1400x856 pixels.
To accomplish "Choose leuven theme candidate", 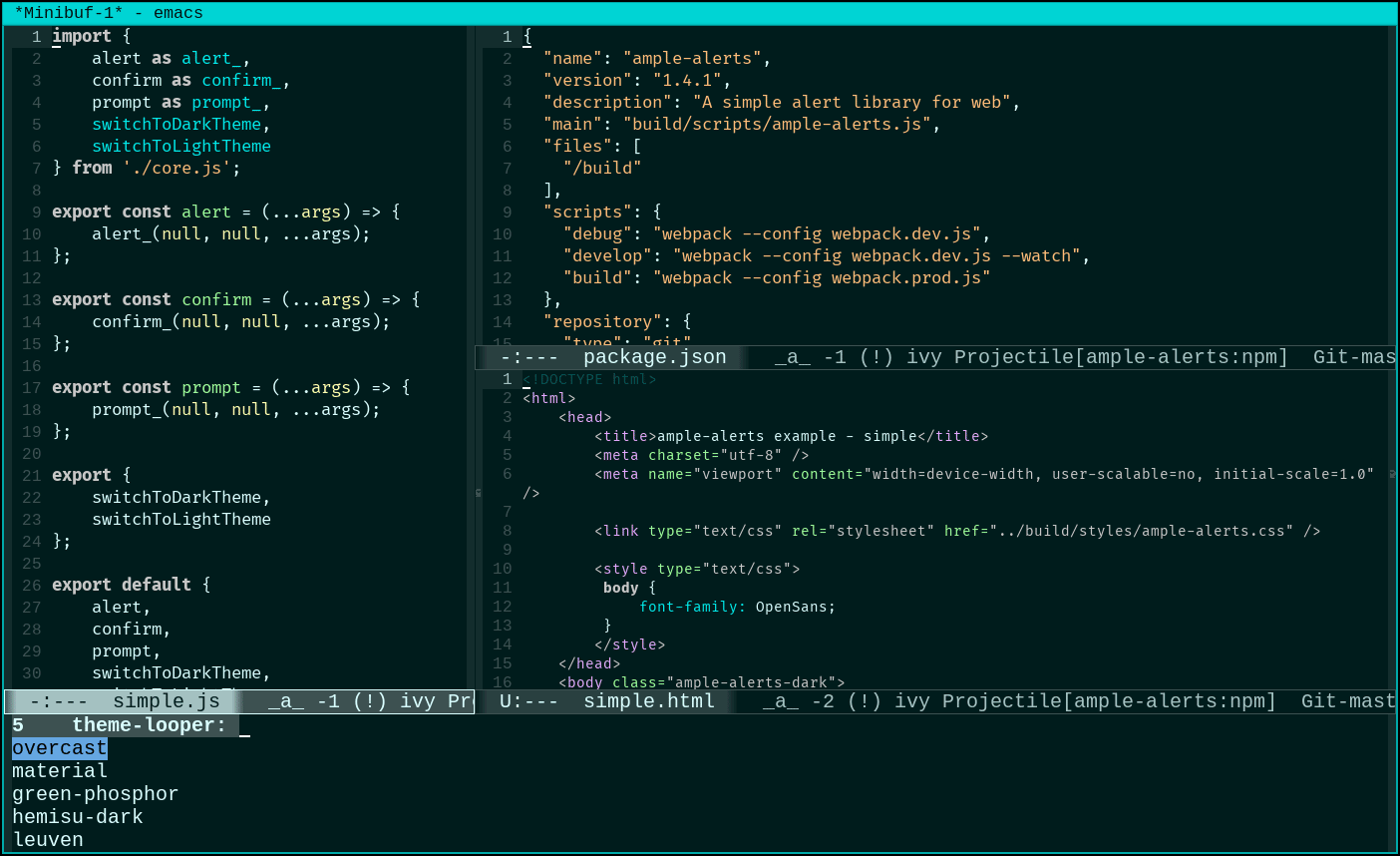I will [48, 840].
